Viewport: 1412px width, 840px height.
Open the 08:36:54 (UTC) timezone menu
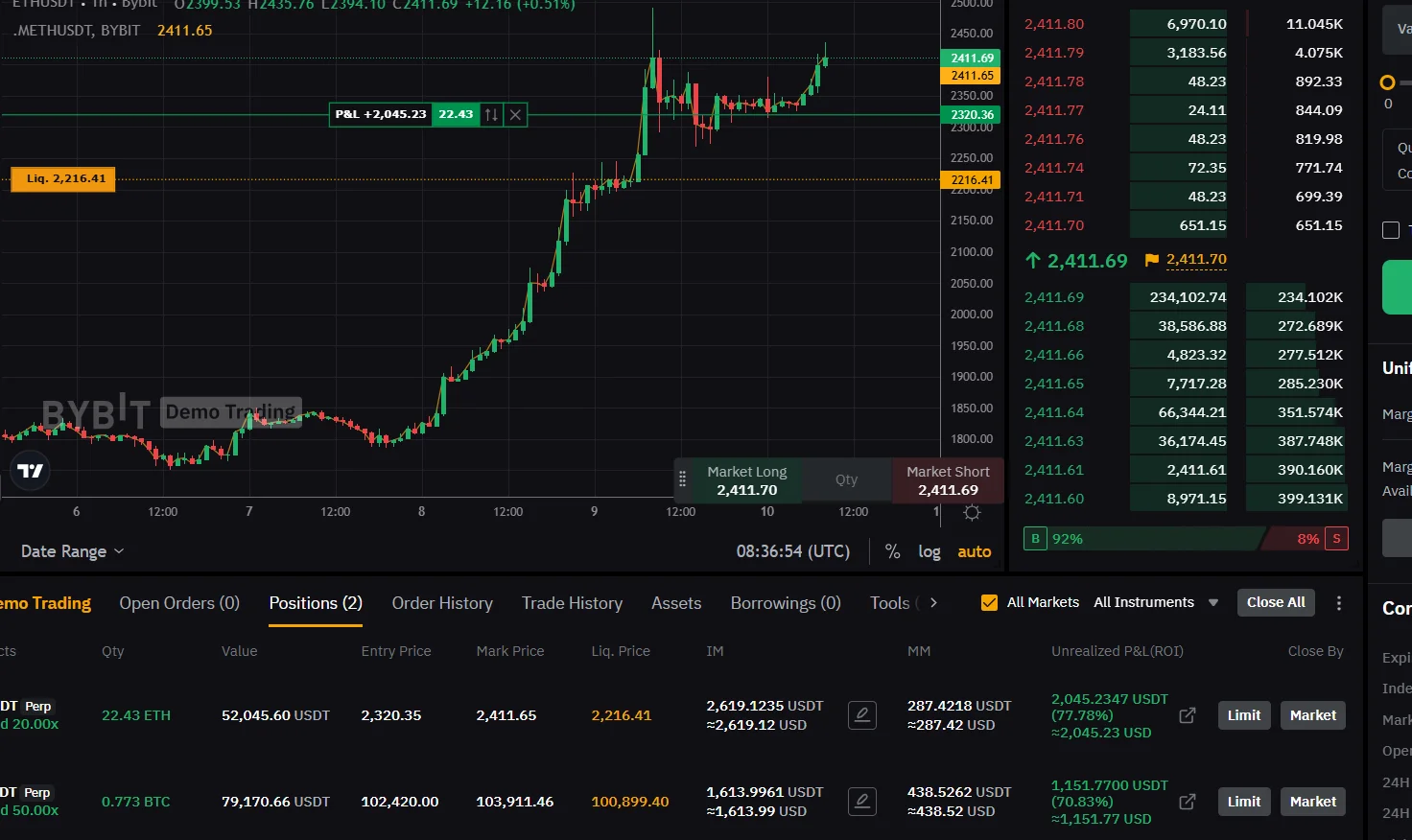pos(793,551)
